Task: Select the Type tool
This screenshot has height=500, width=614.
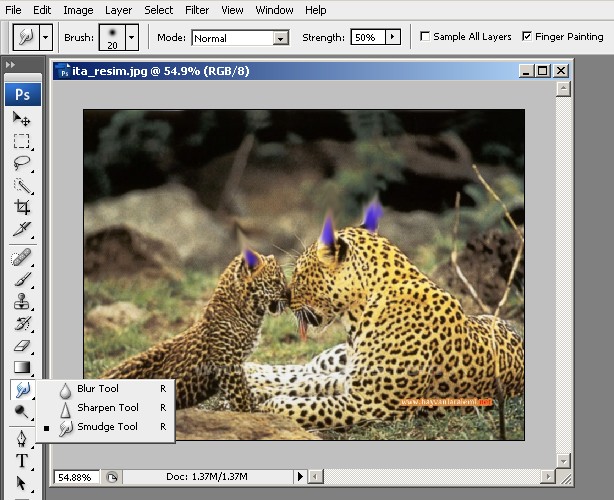Action: [22, 461]
